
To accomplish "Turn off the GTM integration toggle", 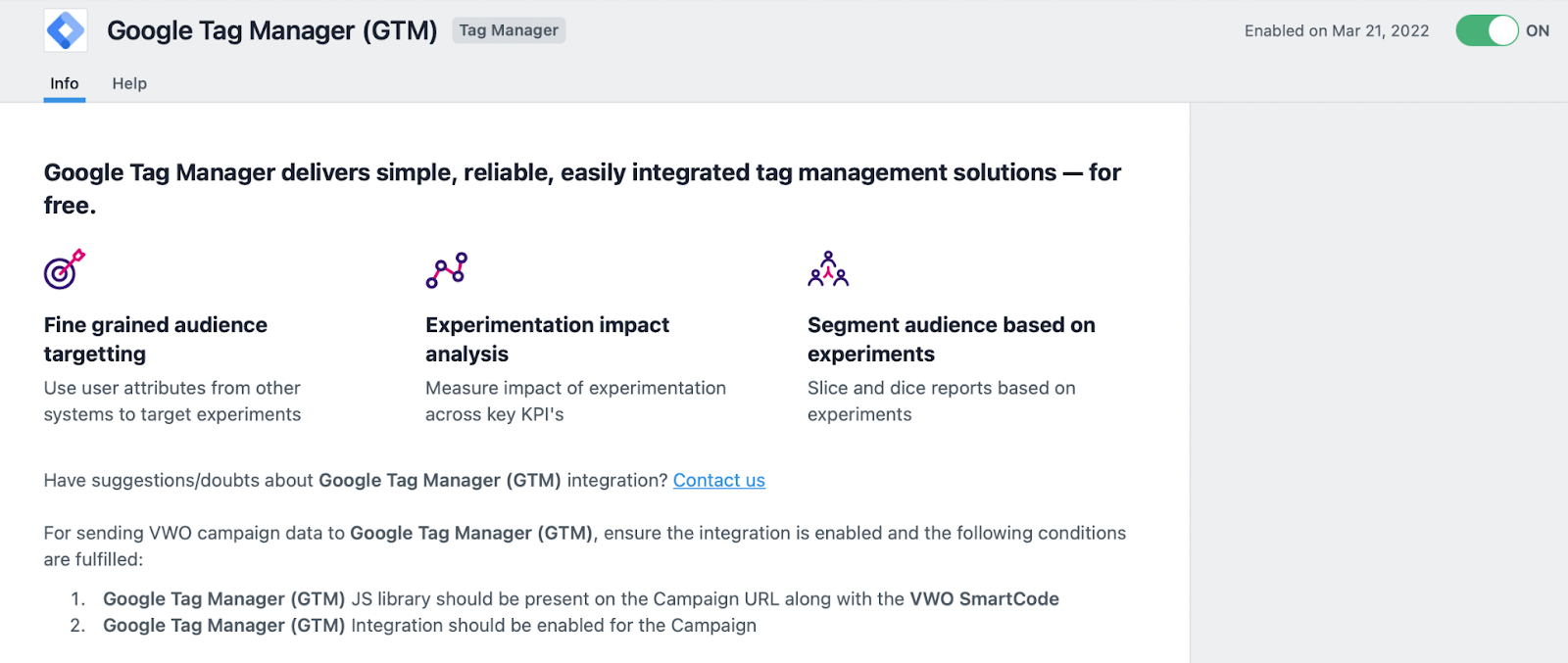I will point(1487,30).
